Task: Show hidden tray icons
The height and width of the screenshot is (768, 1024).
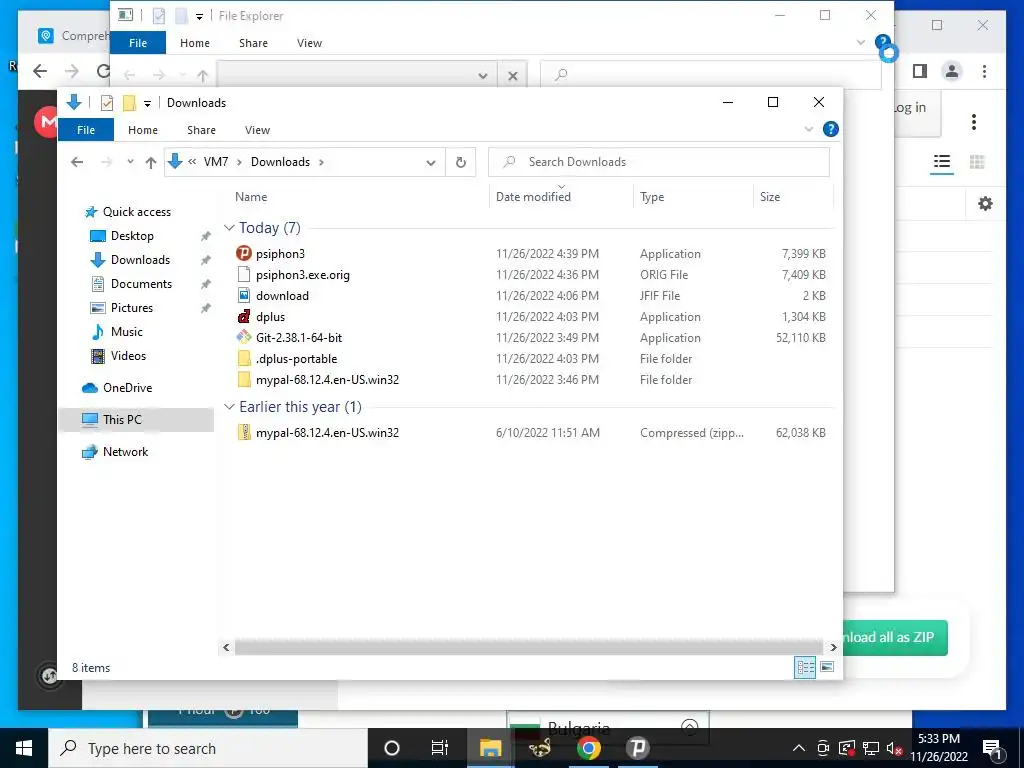Action: 798,748
